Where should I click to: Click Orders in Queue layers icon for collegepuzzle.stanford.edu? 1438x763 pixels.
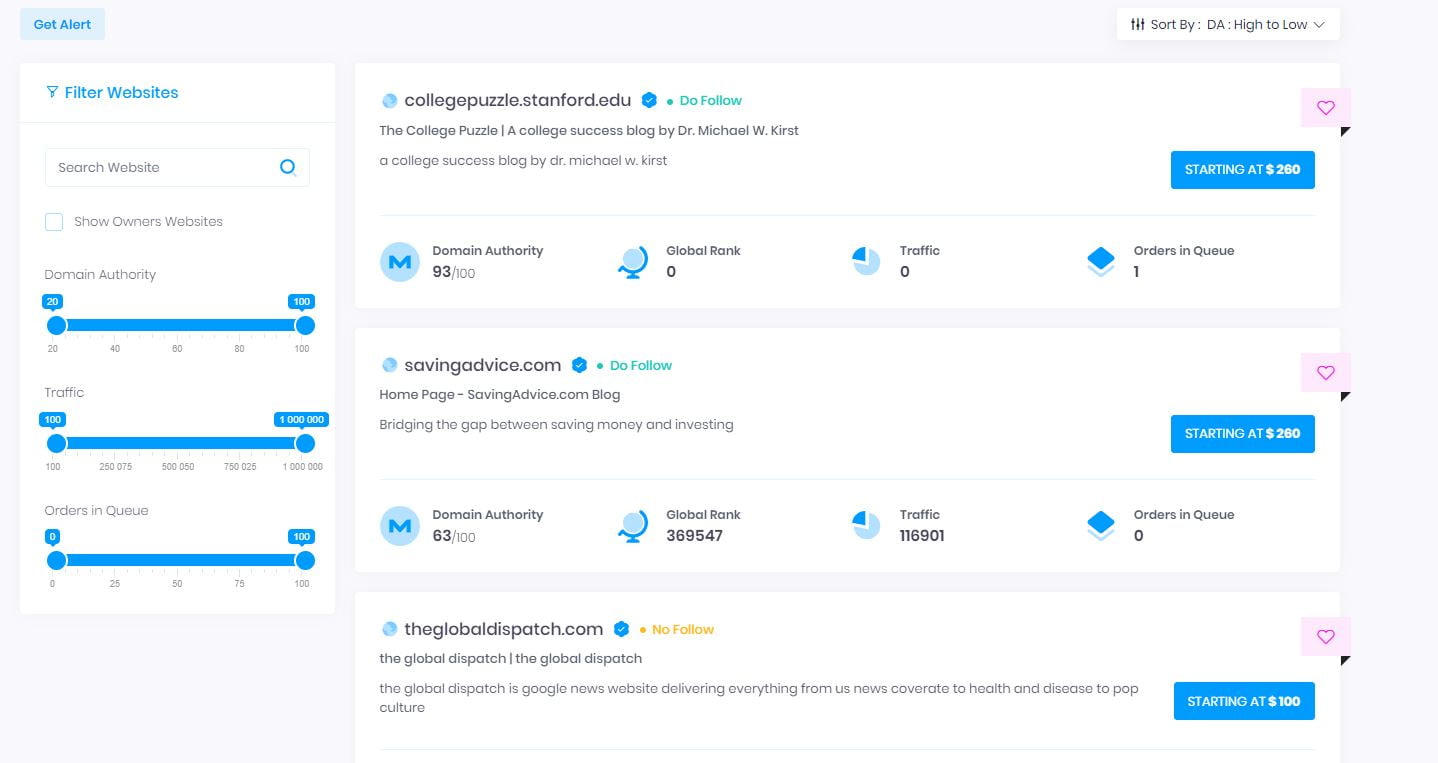tap(1100, 262)
